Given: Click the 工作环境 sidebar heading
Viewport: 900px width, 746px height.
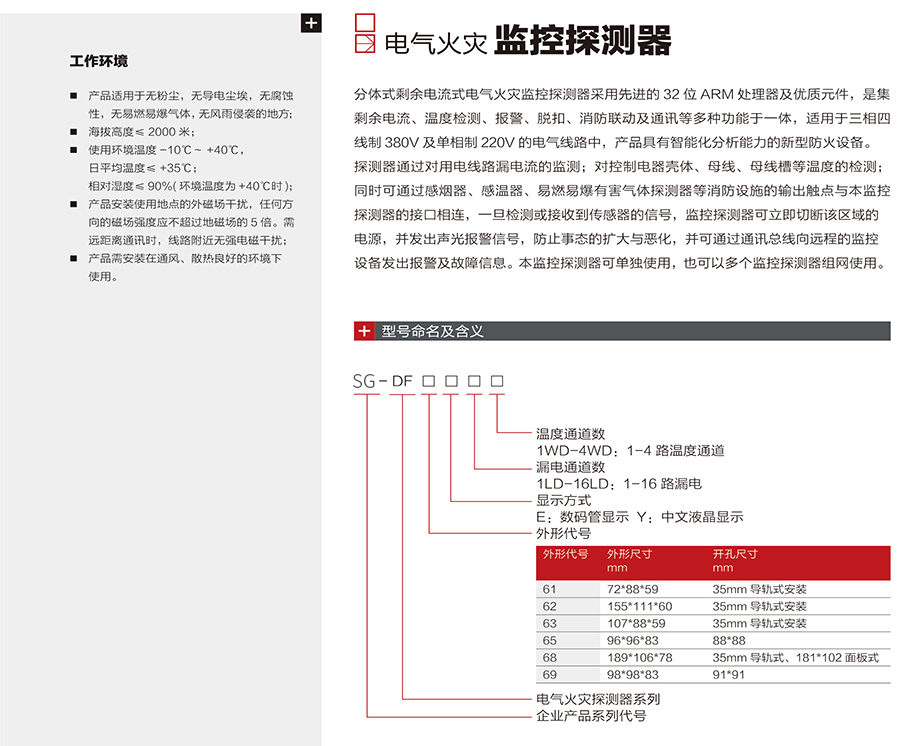Looking at the screenshot, I should [99, 61].
